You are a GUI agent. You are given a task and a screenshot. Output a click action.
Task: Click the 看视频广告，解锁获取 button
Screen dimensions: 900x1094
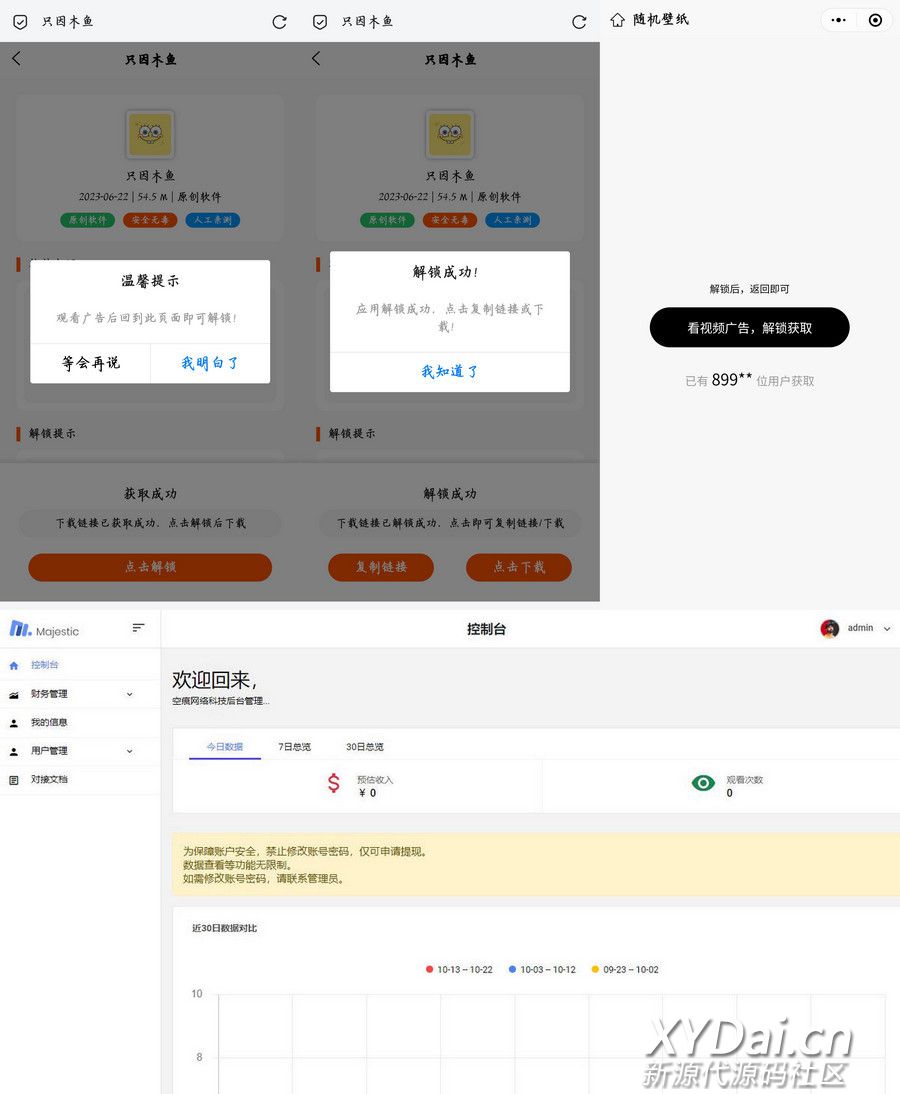click(x=749, y=328)
